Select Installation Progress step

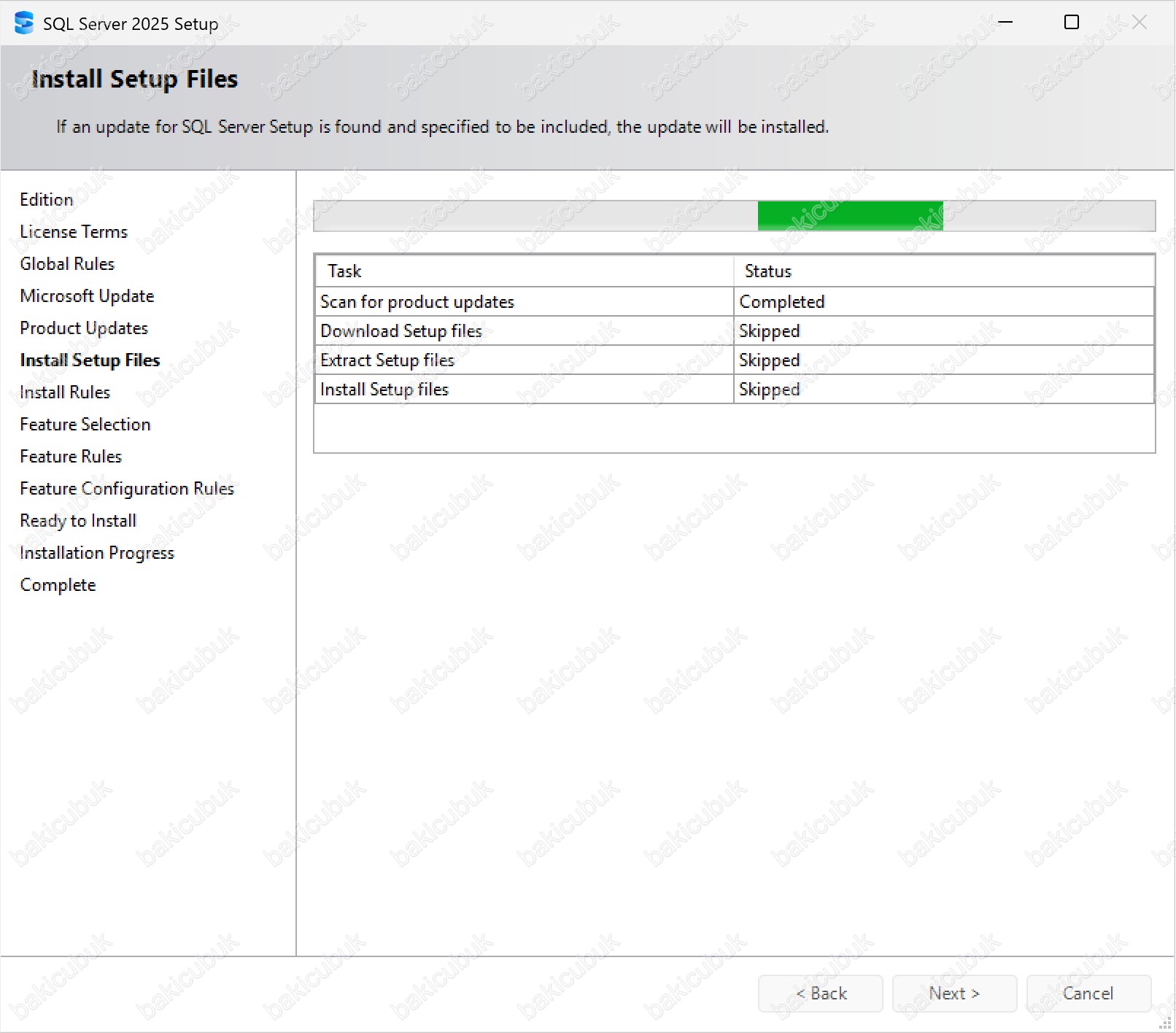pyautogui.click(x=97, y=553)
